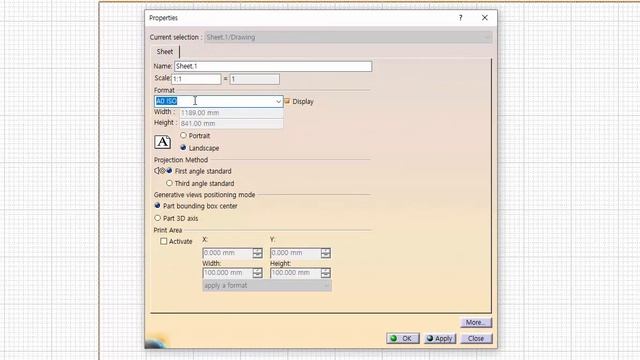640x360 pixels.
Task: Click the page orientation A icon
Action: click(x=162, y=142)
